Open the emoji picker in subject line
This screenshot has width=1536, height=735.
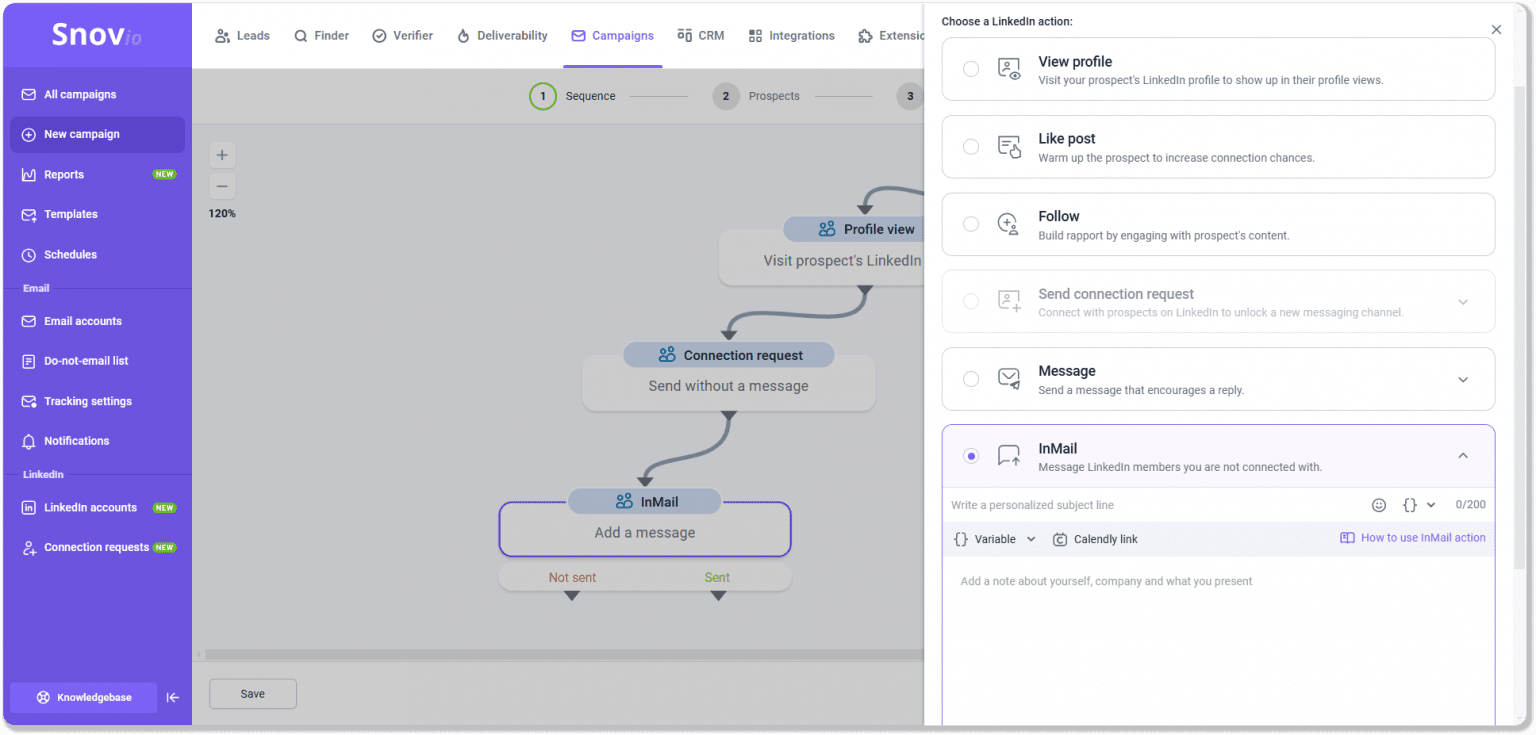click(x=1379, y=505)
